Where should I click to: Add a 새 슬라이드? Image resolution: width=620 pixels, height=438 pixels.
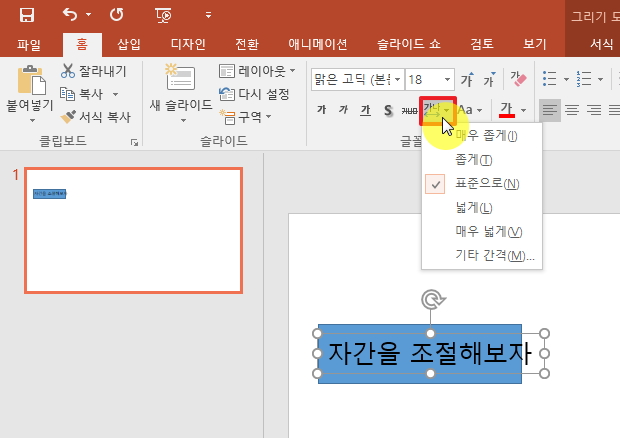[x=181, y=87]
